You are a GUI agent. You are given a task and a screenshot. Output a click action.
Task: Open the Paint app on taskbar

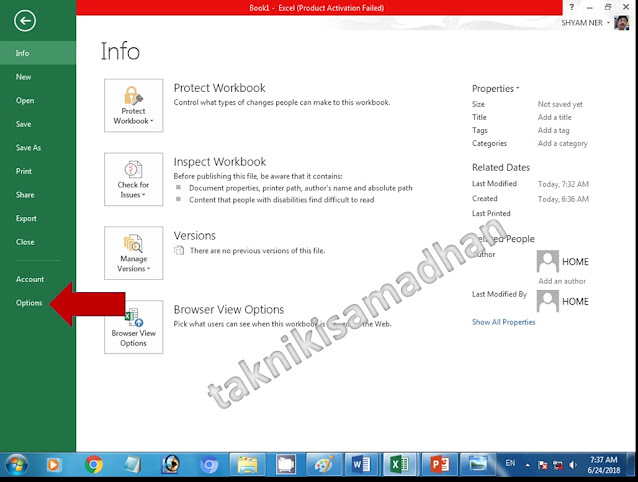click(325, 465)
